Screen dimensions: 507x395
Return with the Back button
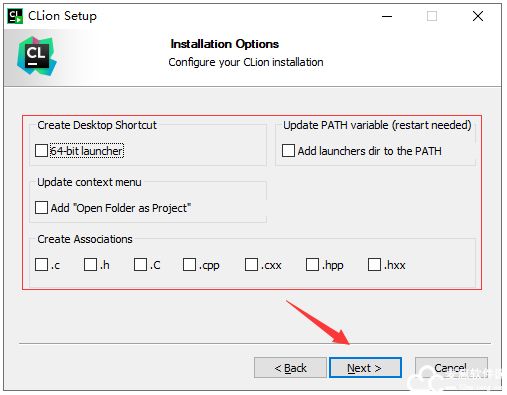point(290,368)
